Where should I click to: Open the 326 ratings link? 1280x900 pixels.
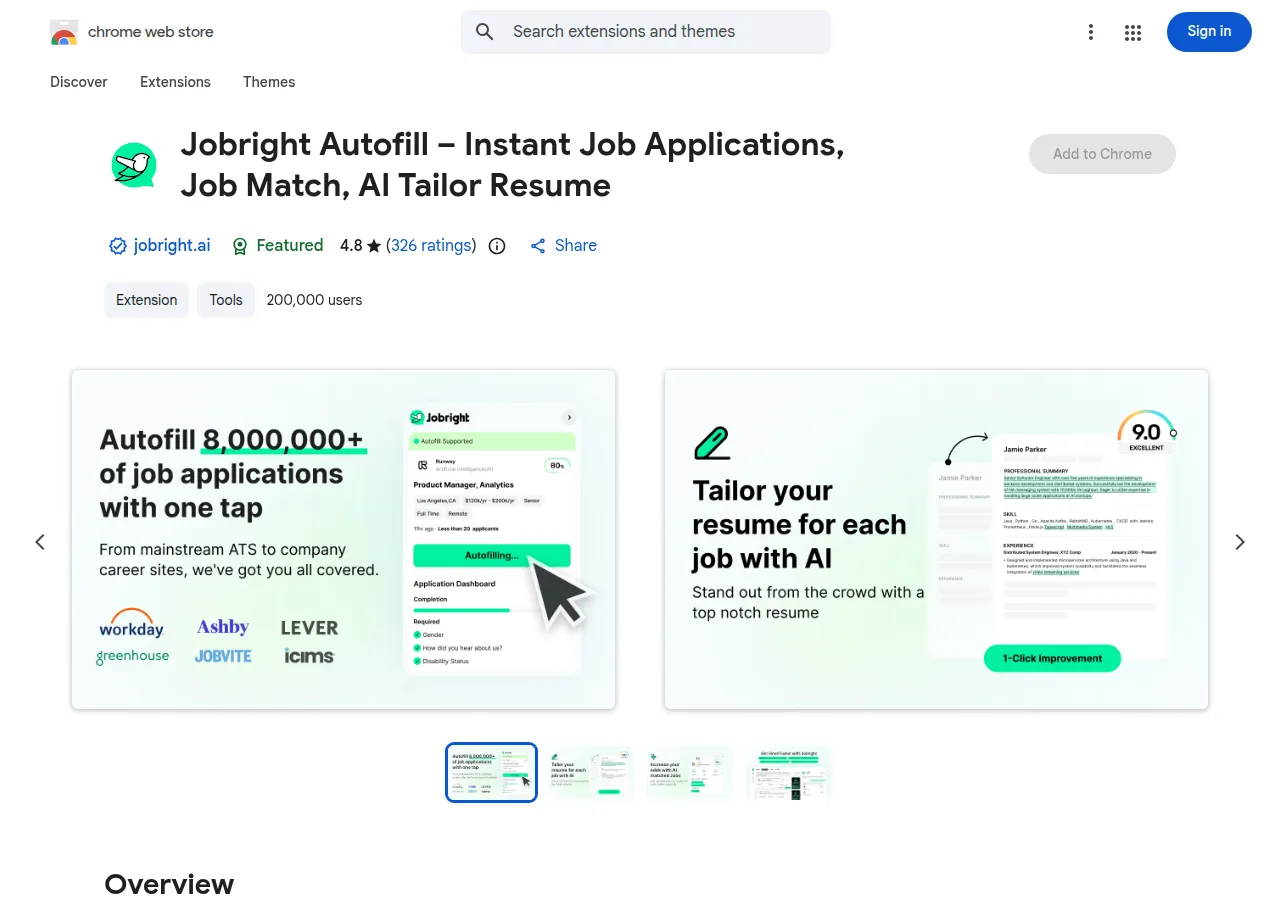(431, 246)
